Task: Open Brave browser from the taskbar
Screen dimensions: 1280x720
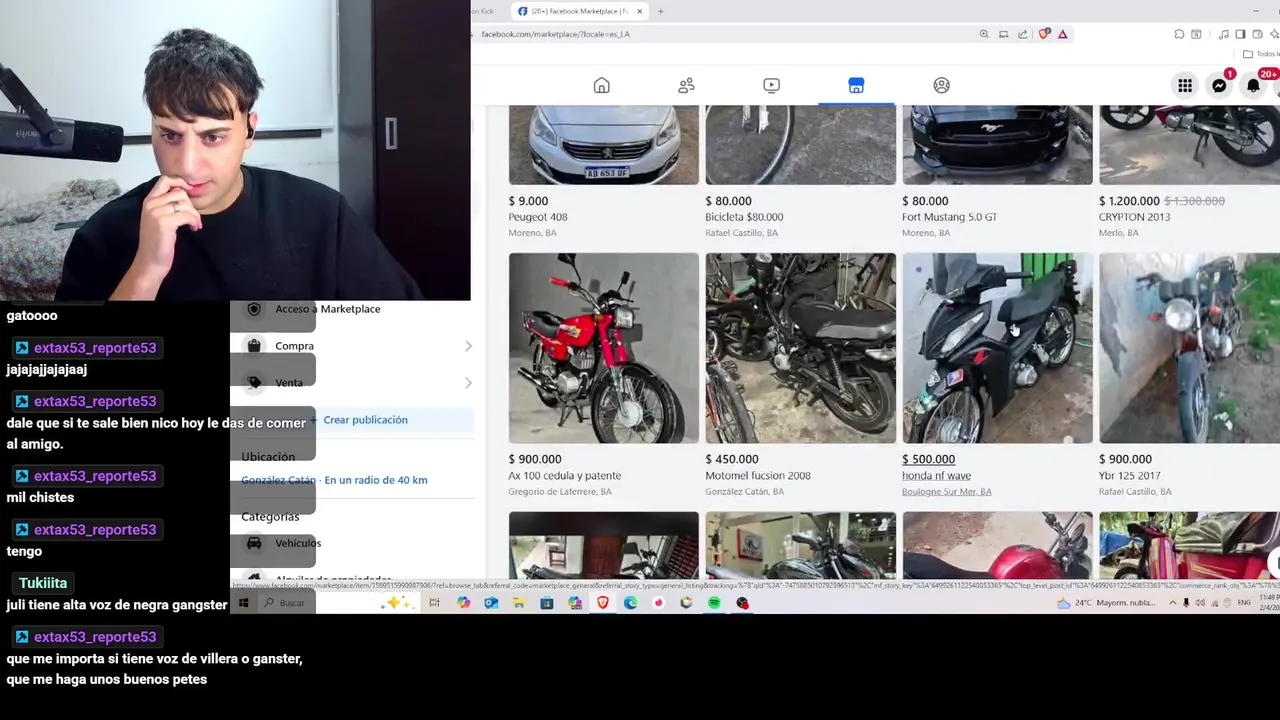Action: (x=603, y=603)
